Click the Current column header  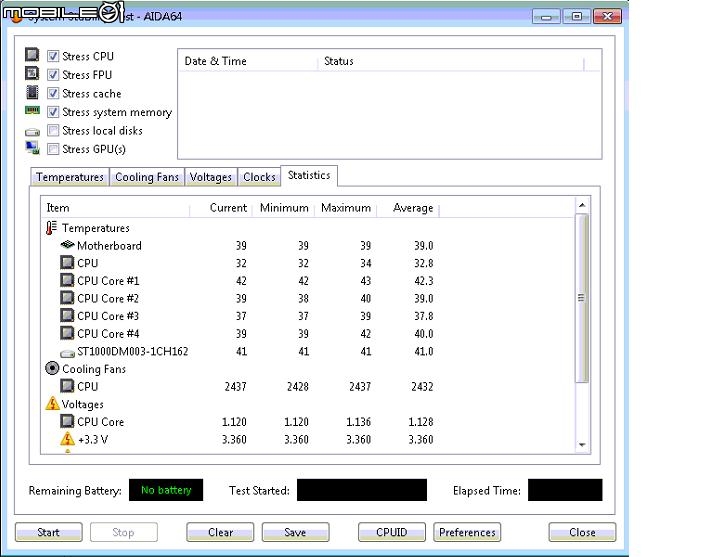point(220,208)
